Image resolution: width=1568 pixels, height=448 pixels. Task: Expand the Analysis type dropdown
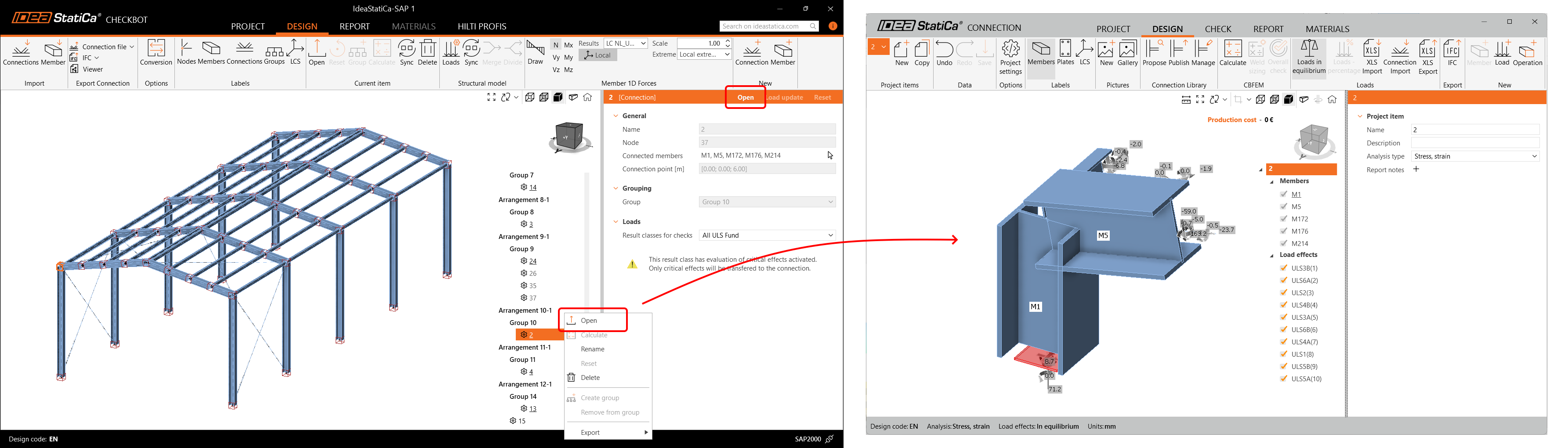coord(1475,156)
